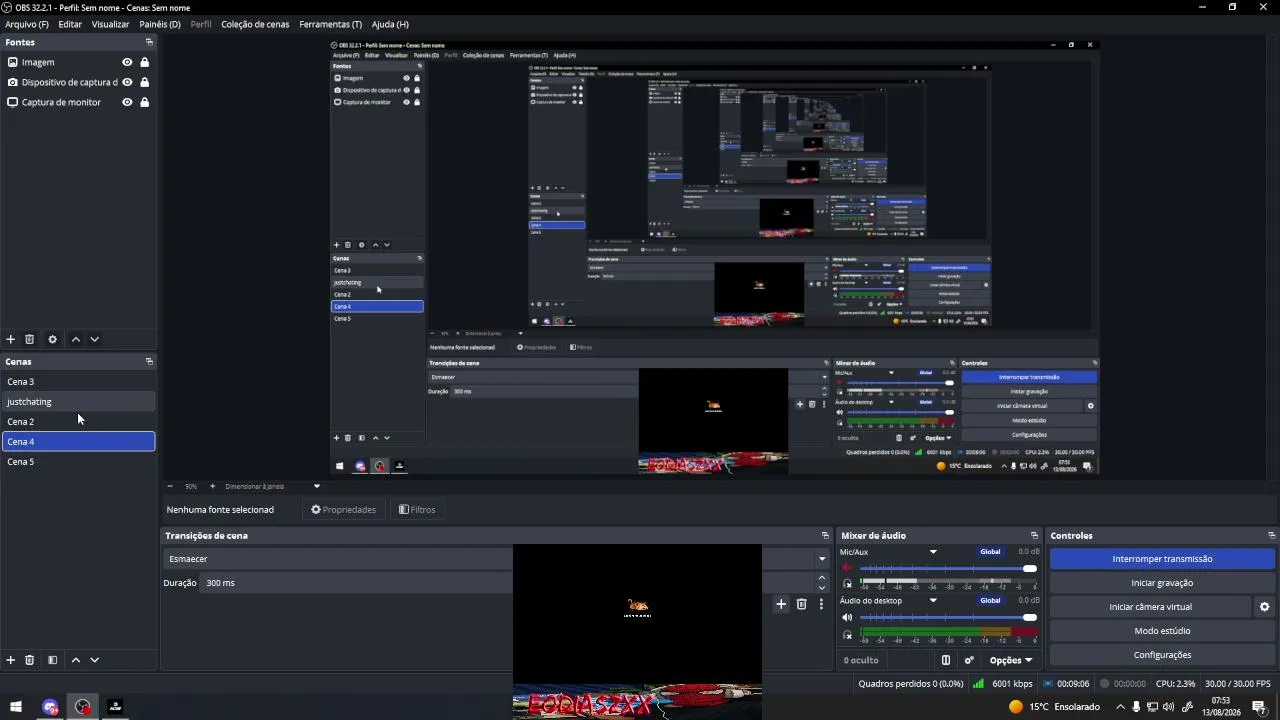1280x720 pixels.
Task: Click 0 oculto button in mixer
Action: pyautogui.click(x=861, y=660)
